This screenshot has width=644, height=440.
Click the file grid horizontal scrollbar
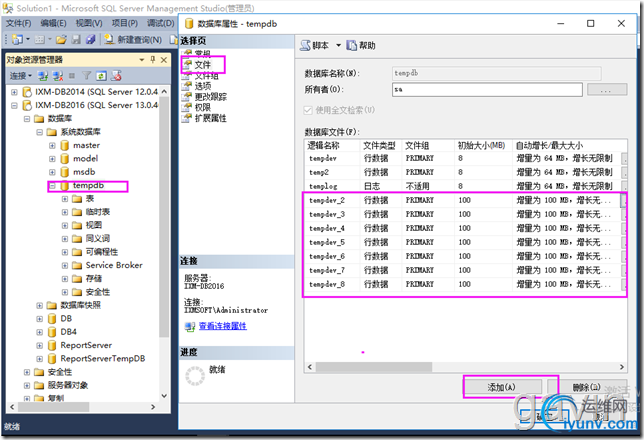tap(374, 367)
